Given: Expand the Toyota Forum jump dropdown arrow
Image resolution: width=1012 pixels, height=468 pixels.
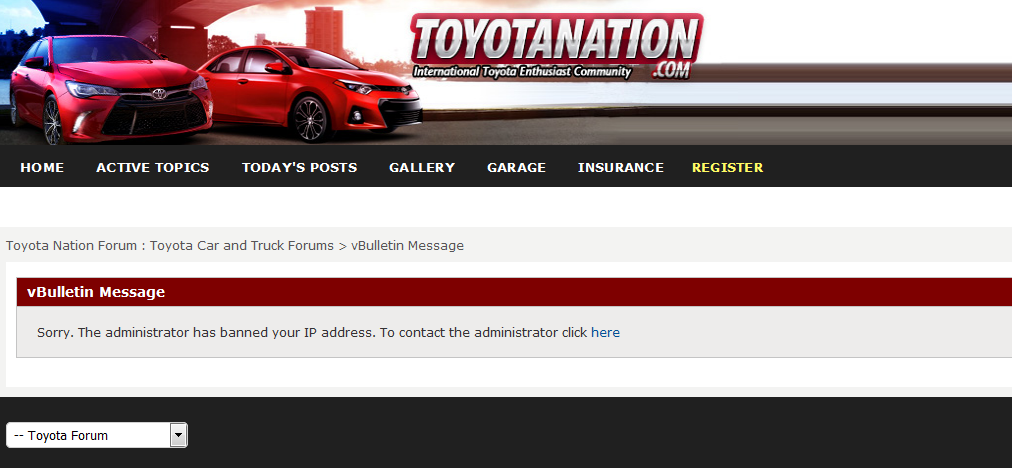Looking at the screenshot, I should pyautogui.click(x=179, y=435).
